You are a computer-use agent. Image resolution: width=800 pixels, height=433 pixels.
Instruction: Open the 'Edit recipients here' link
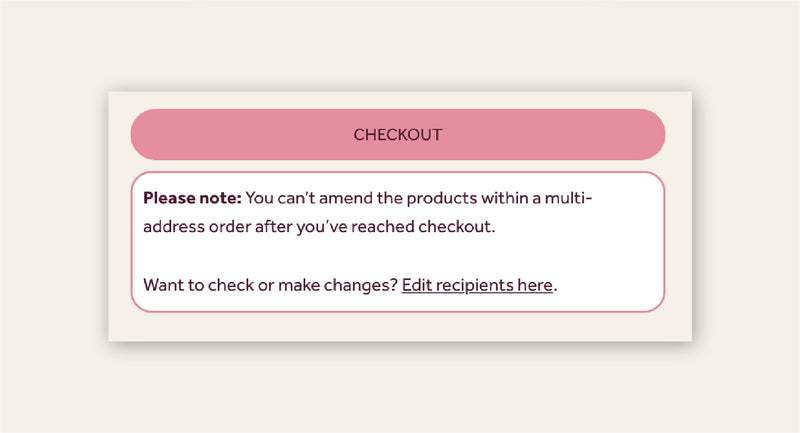point(477,285)
